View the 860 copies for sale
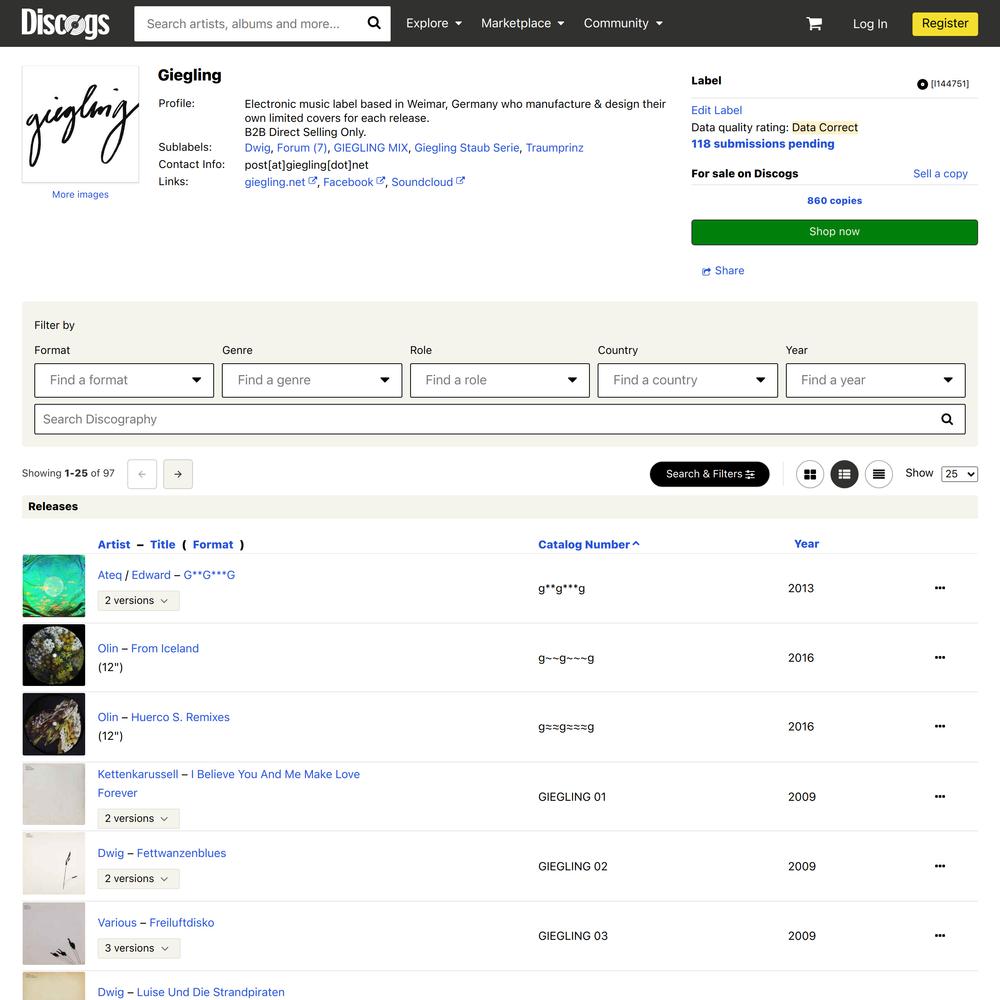The image size is (1000, 1000). click(x=834, y=200)
